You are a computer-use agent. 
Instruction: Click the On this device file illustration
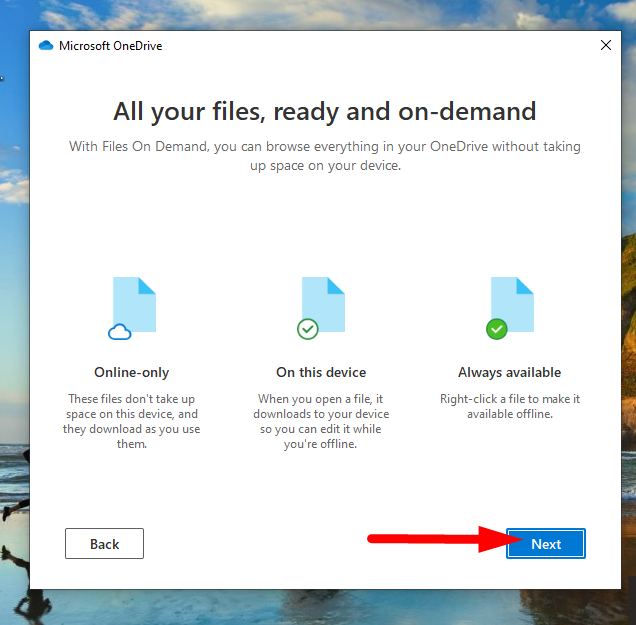[324, 304]
